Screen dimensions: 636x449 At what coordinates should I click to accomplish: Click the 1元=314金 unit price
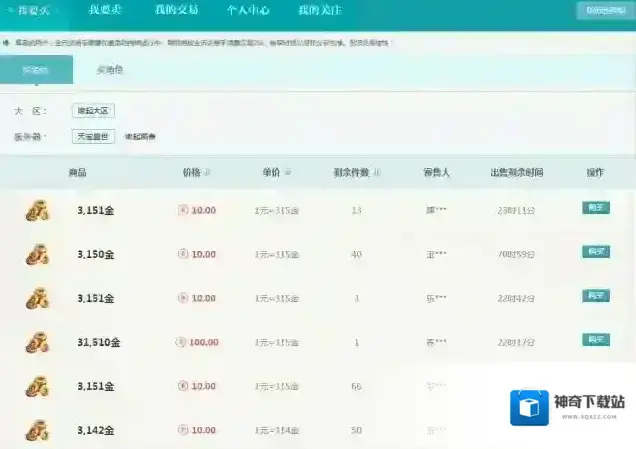277,430
